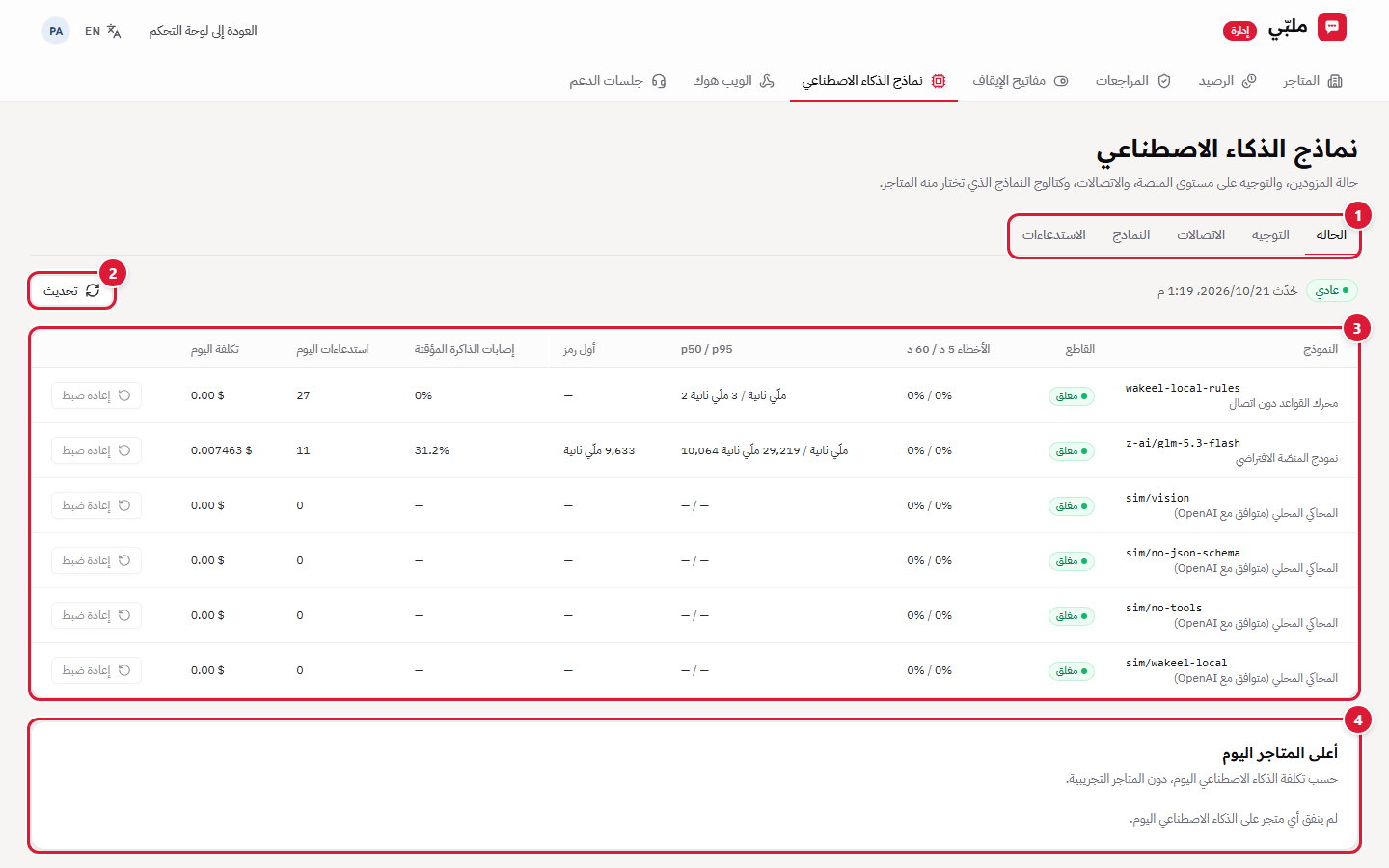The image size is (1389, 868).
Task: Click مغلق breaker badge for sim/no-tools
Action: click(x=1072, y=616)
